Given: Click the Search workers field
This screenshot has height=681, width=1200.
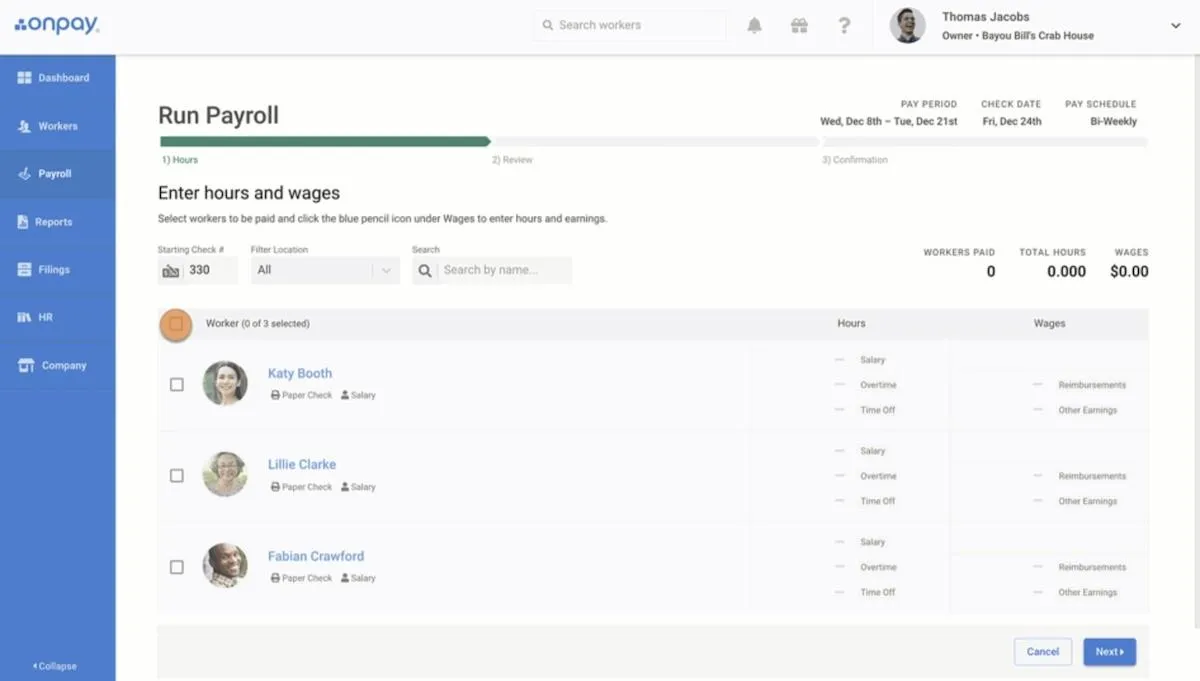Looking at the screenshot, I should (630, 25).
